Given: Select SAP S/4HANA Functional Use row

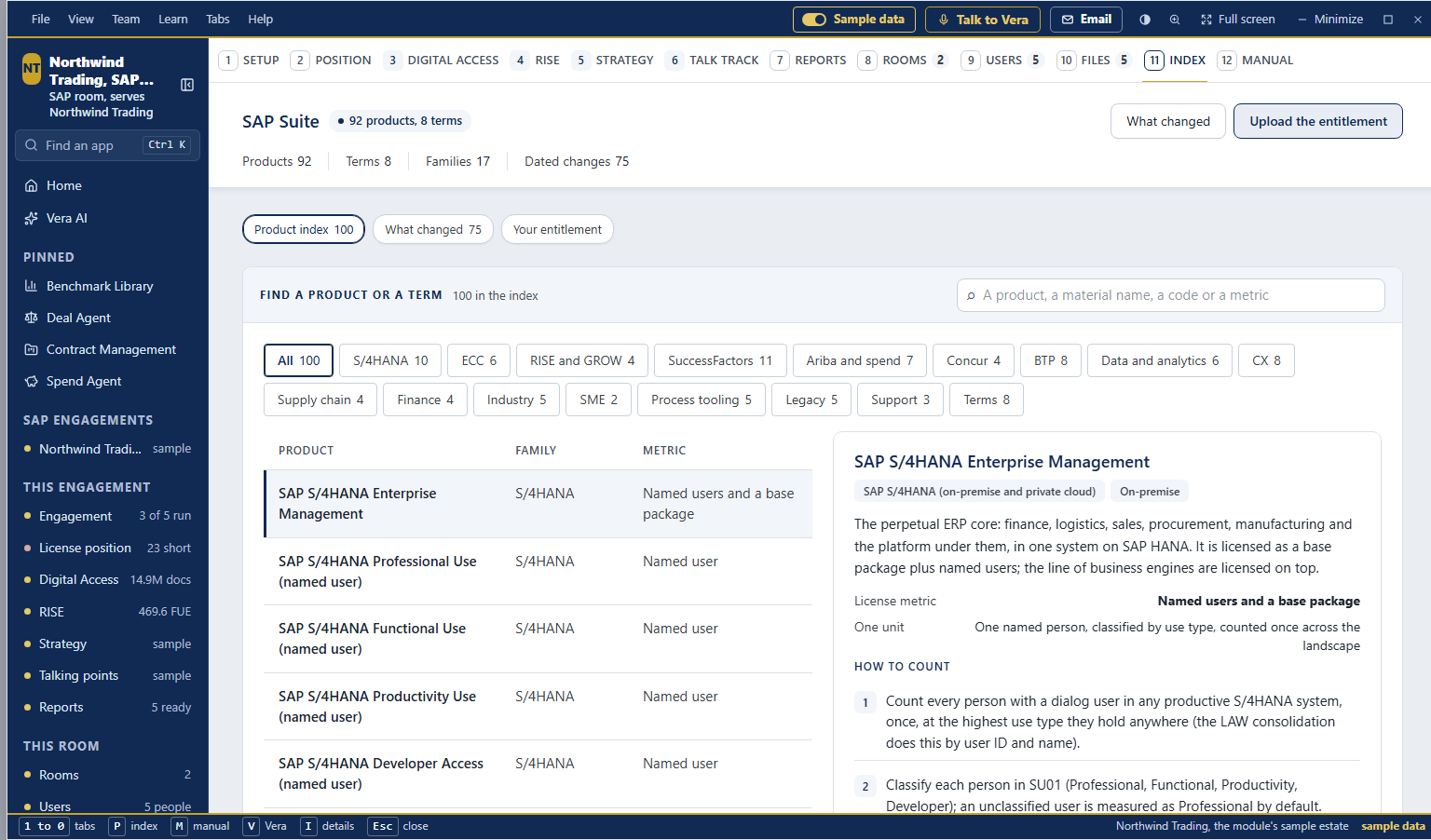Looking at the screenshot, I should [538, 639].
